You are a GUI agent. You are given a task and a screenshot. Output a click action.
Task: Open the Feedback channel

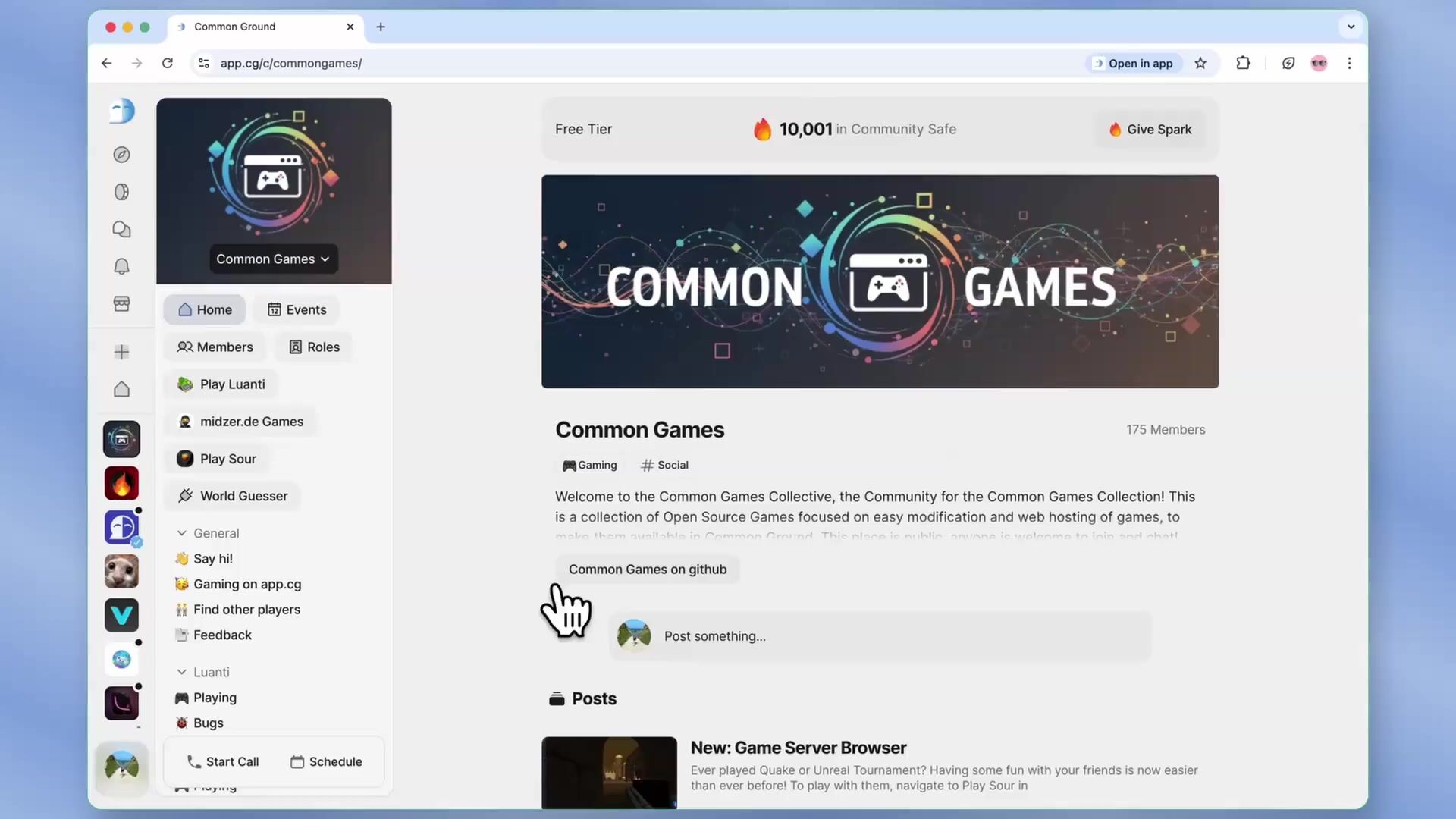(x=222, y=635)
